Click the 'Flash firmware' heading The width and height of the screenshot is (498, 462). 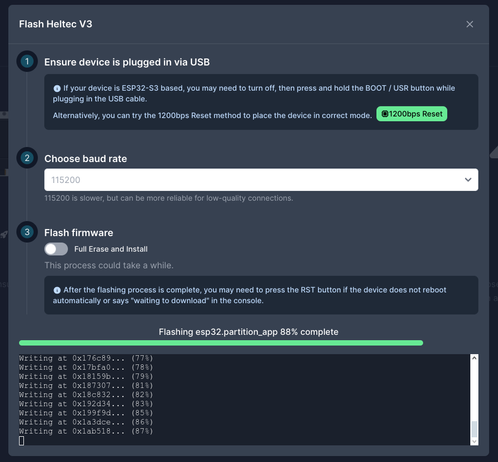point(79,233)
